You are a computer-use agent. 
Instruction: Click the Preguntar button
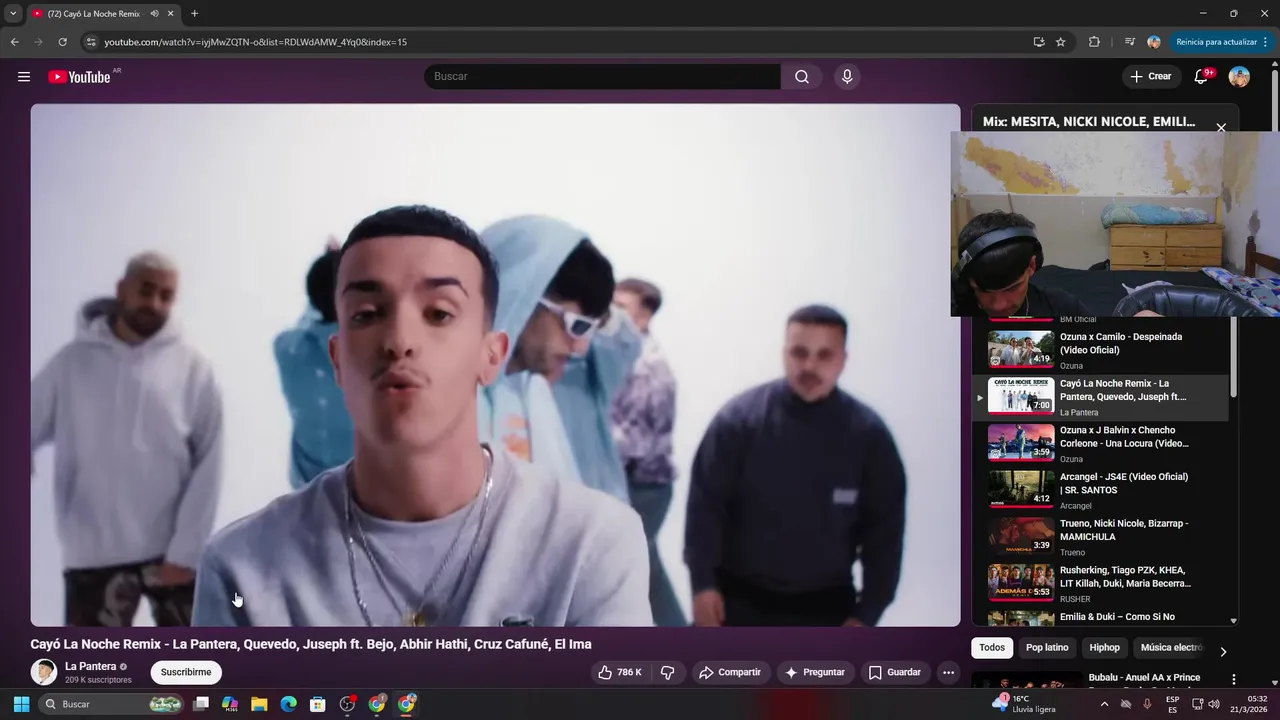click(815, 672)
